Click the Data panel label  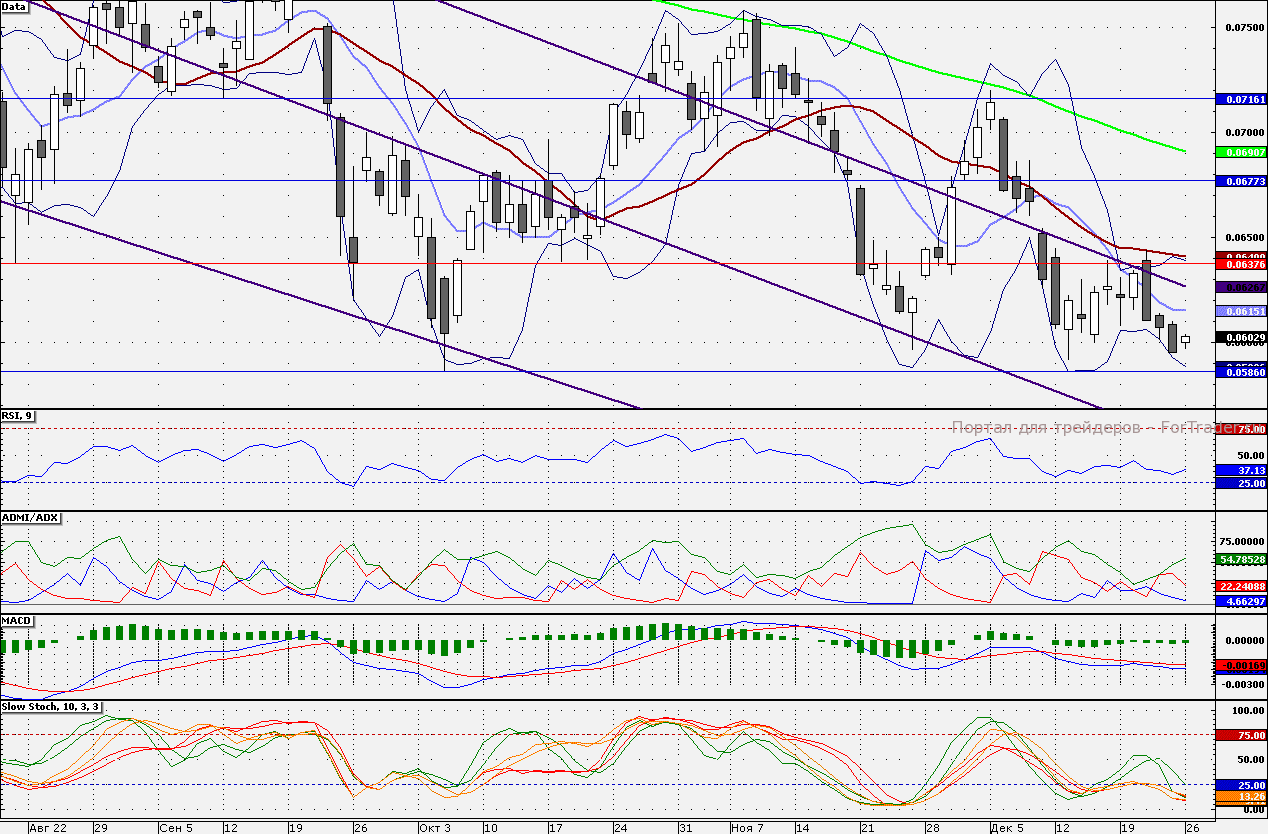tap(14, 7)
